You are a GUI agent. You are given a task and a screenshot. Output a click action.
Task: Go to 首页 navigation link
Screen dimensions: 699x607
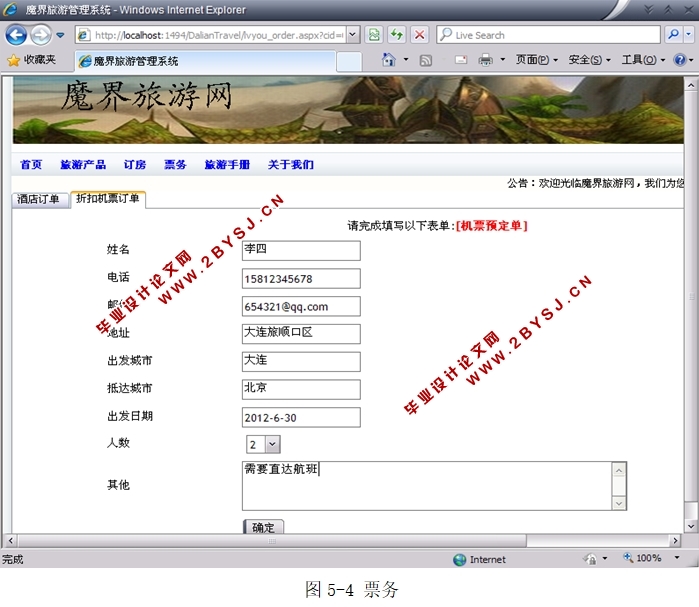click(31, 165)
